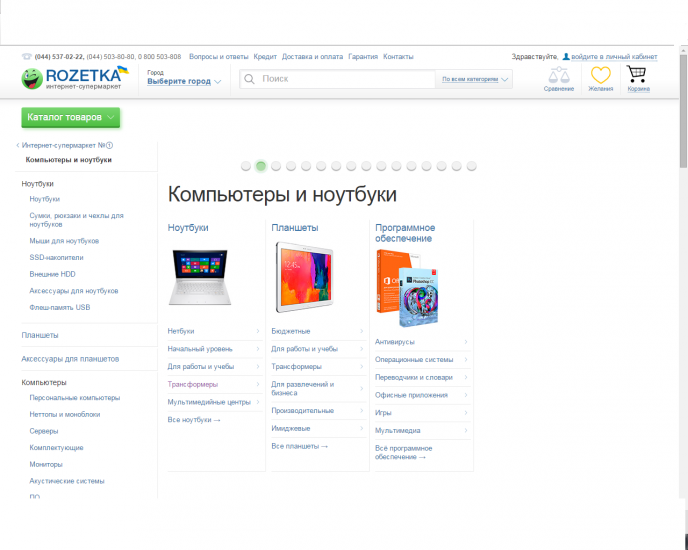Screen dimensions: 688x550
Task: Select the first carousel dot
Action: pos(246,166)
